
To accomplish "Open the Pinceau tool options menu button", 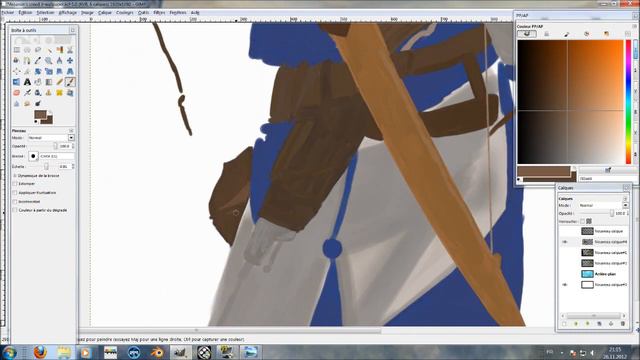I will [71, 131].
